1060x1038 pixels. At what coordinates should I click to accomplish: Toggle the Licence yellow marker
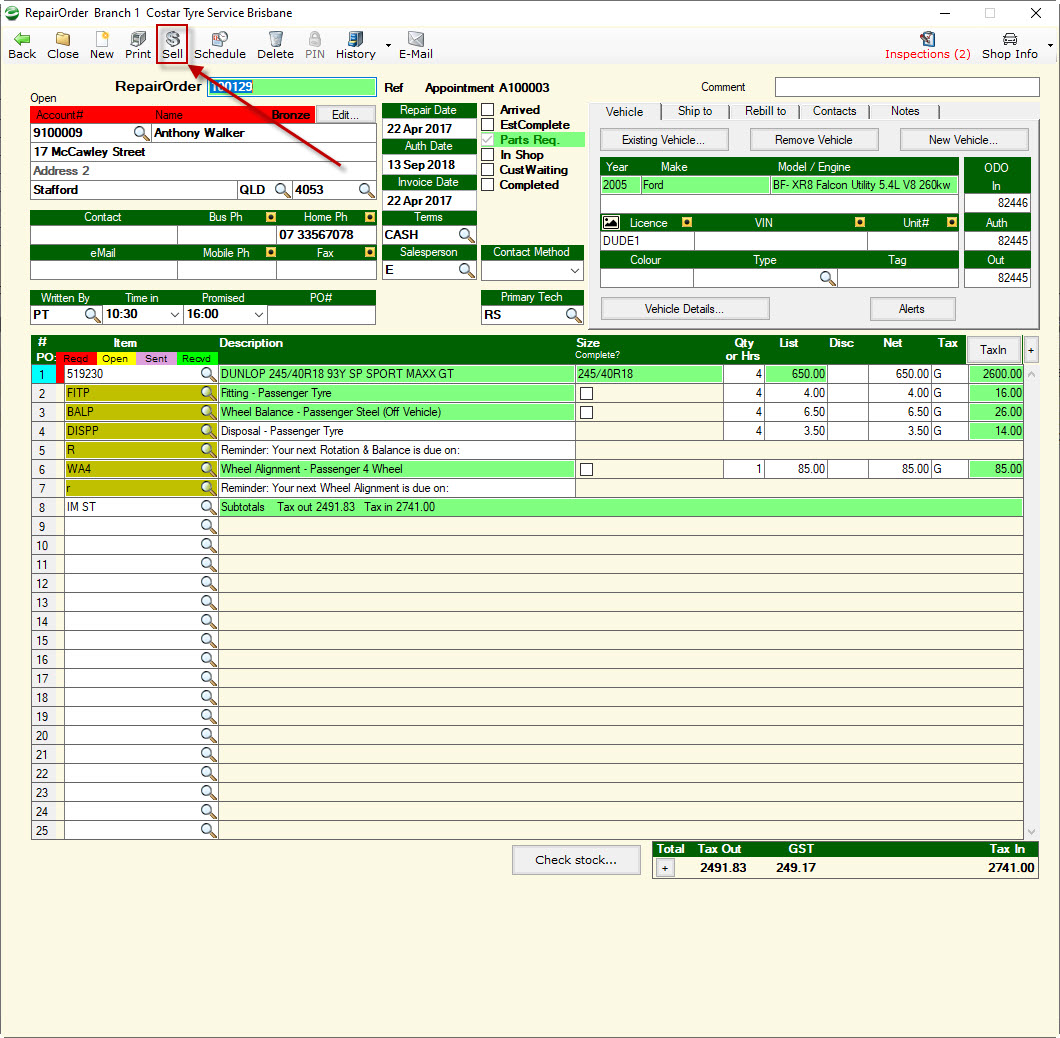pos(687,222)
